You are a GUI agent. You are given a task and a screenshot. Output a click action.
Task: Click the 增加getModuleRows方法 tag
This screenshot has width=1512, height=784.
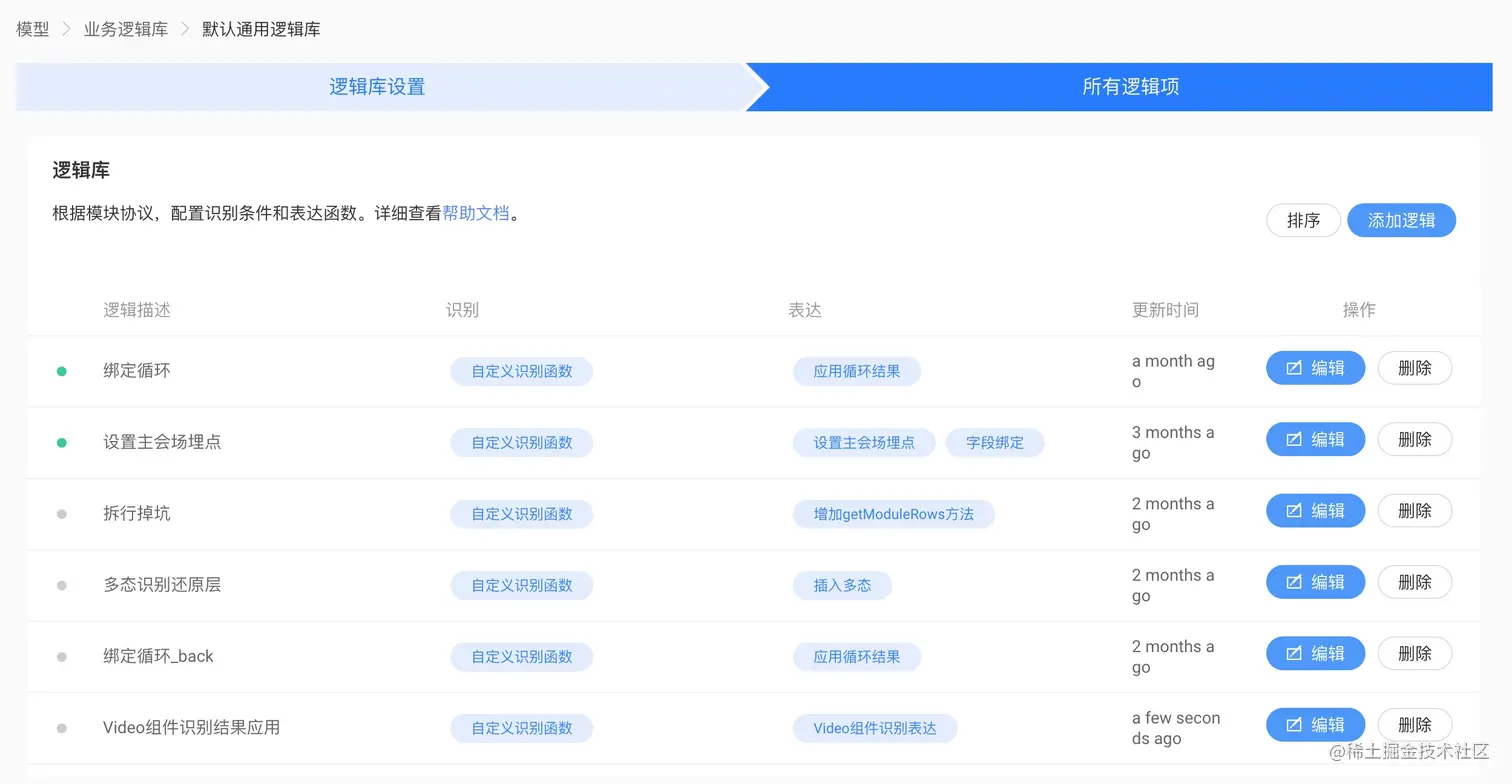click(894, 514)
